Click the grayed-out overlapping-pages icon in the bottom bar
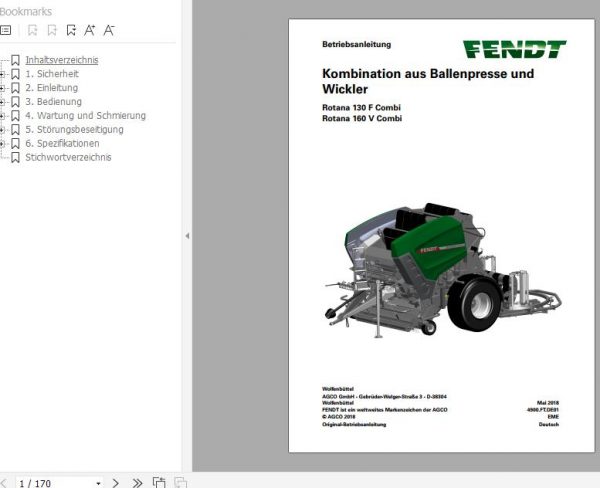Screen dimensions: 600x488 [x=180, y=482]
